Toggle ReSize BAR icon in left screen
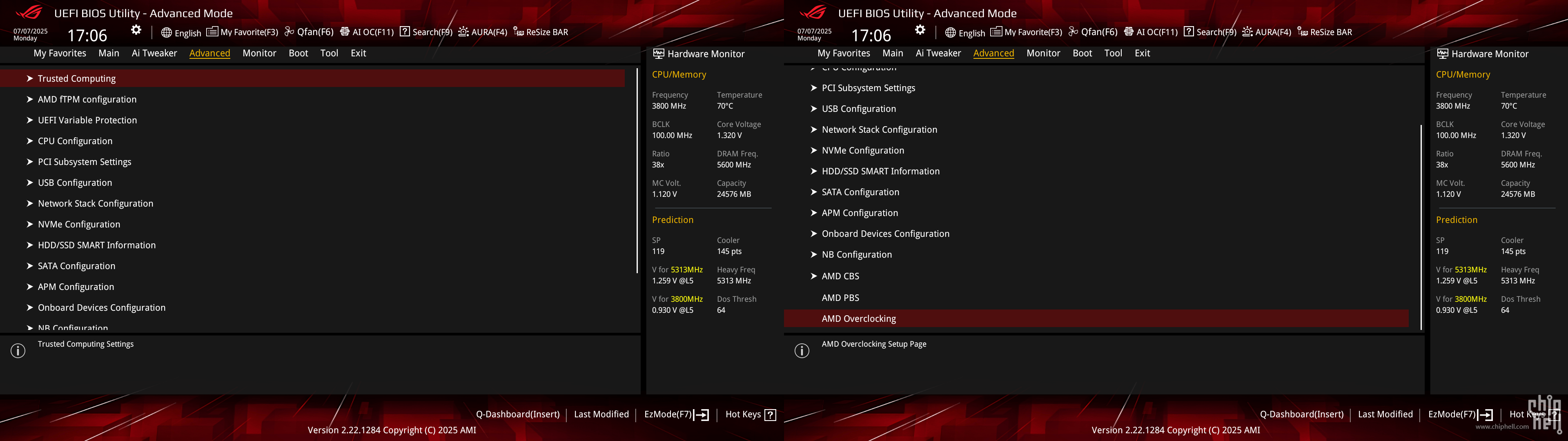Viewport: 1568px width, 441px height. (x=519, y=32)
